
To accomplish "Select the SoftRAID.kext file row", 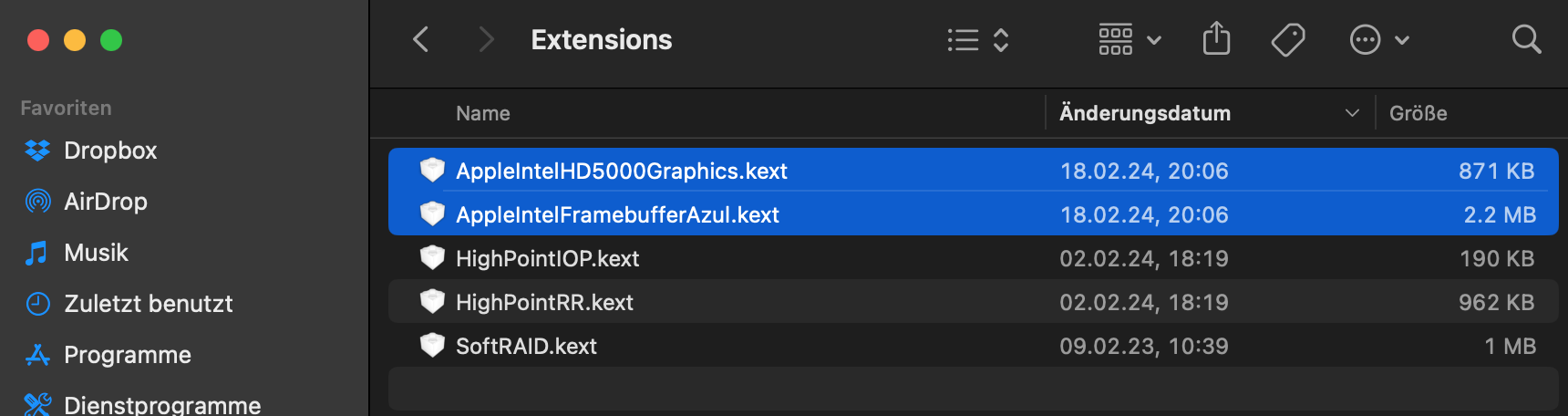I will coord(526,346).
